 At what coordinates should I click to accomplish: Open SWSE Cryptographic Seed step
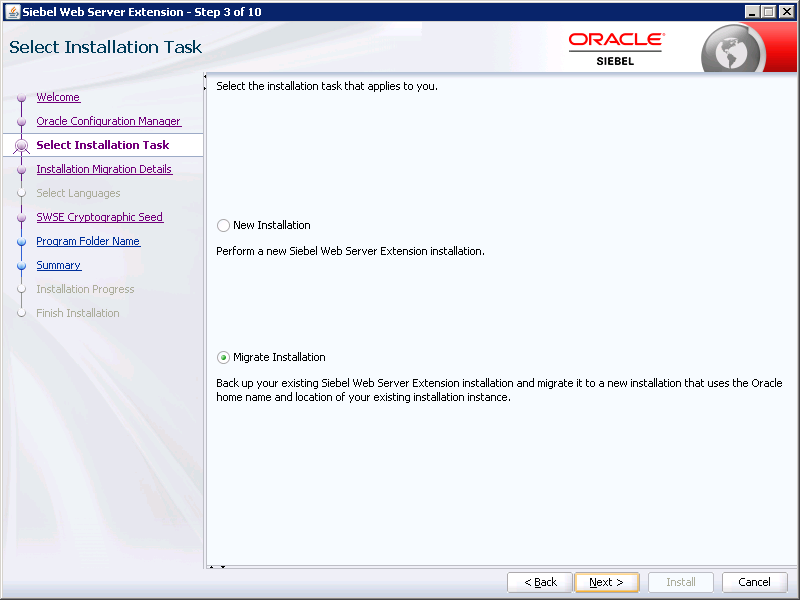pyautogui.click(x=99, y=217)
